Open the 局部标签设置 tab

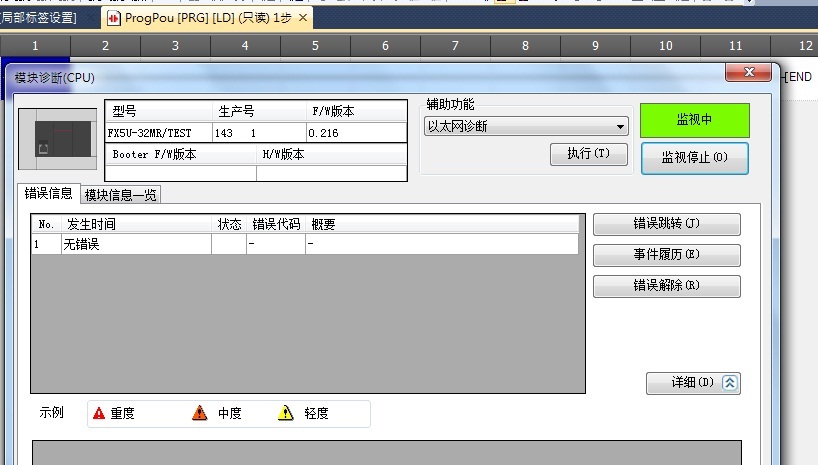(40, 18)
